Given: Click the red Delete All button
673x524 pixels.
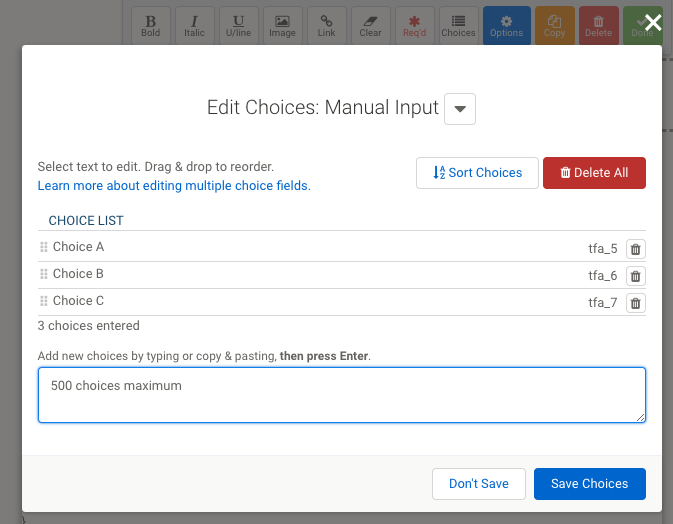Looking at the screenshot, I should (x=594, y=173).
